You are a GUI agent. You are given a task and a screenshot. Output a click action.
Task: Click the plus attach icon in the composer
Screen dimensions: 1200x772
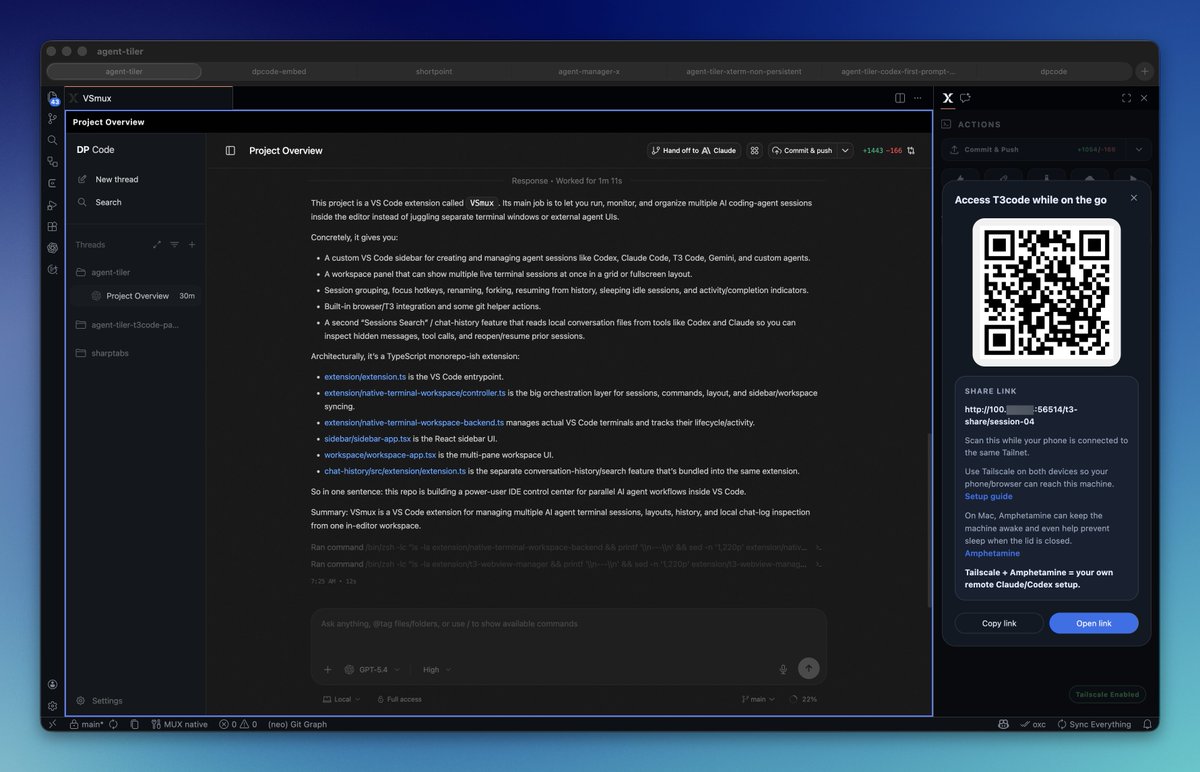(x=327, y=669)
